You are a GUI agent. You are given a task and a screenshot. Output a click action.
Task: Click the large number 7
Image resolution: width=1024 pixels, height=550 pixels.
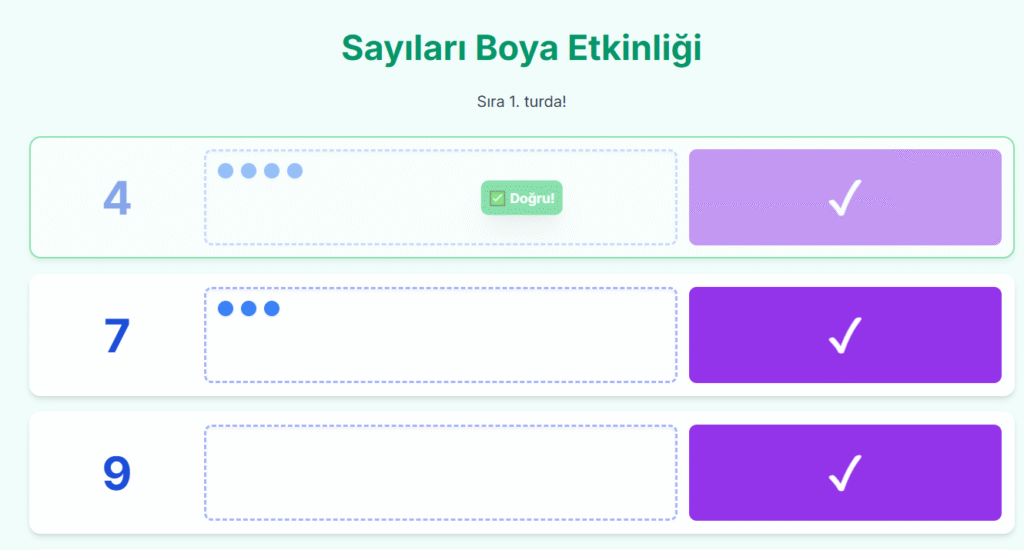click(x=117, y=335)
